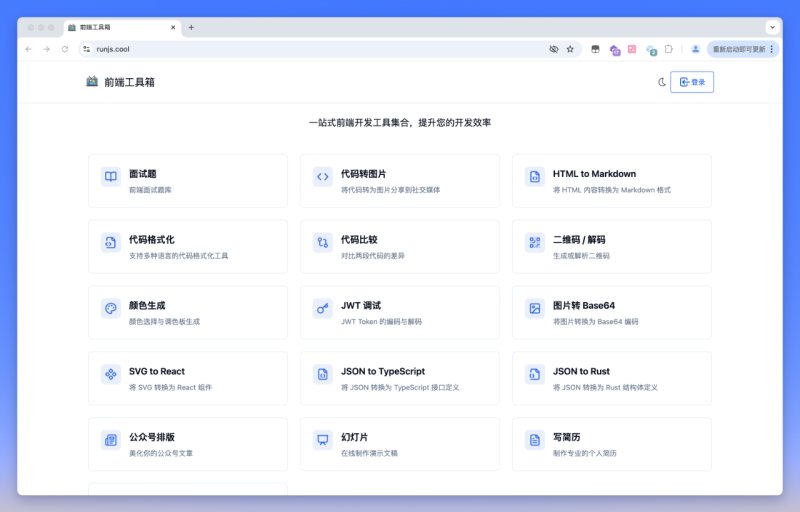This screenshot has width=800, height=512.
Task: Click the SVG to React component icon
Action: [111, 374]
